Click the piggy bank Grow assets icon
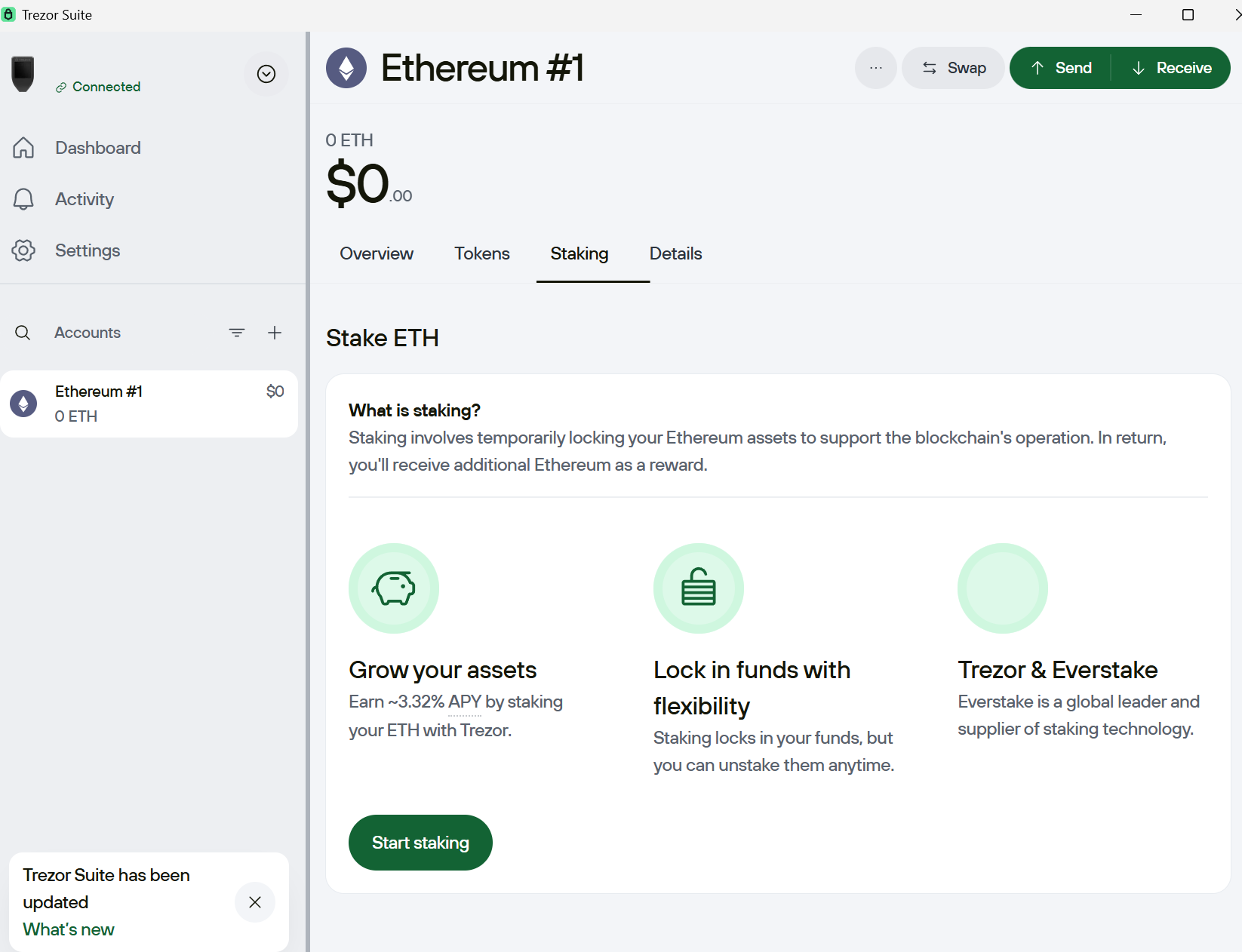The height and width of the screenshot is (952, 1242). tap(394, 588)
